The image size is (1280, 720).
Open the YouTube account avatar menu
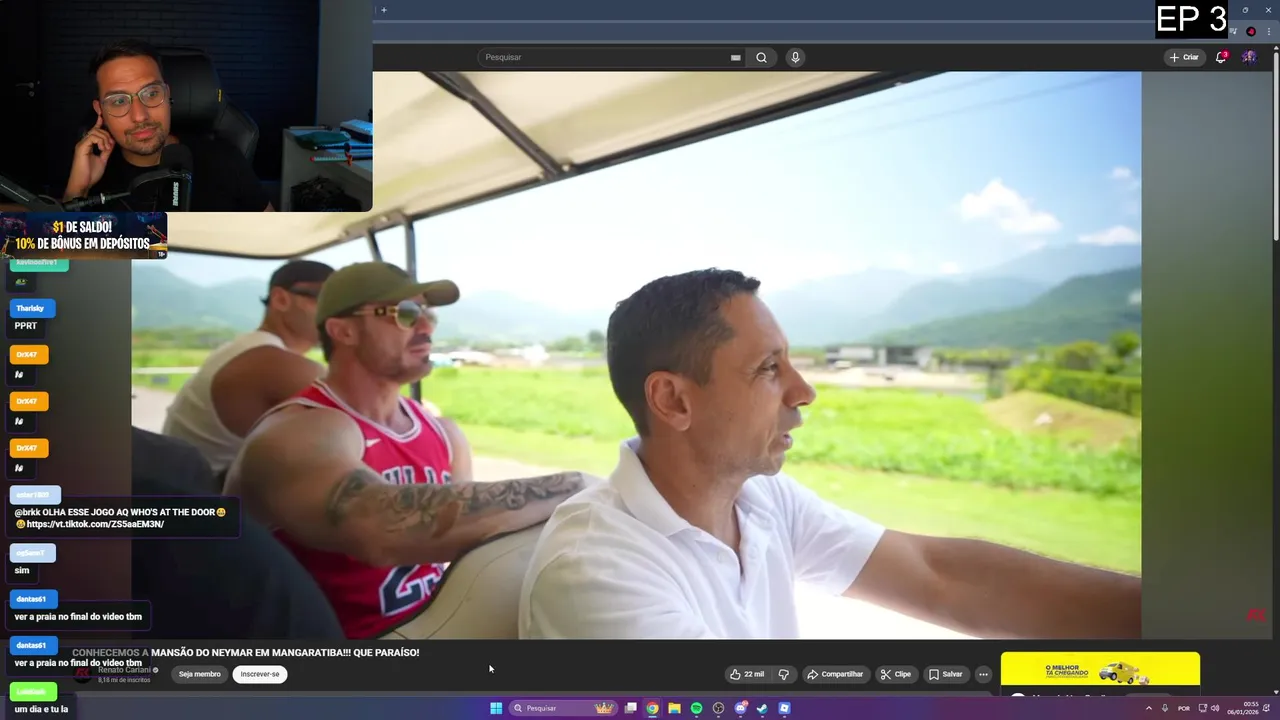1249,57
